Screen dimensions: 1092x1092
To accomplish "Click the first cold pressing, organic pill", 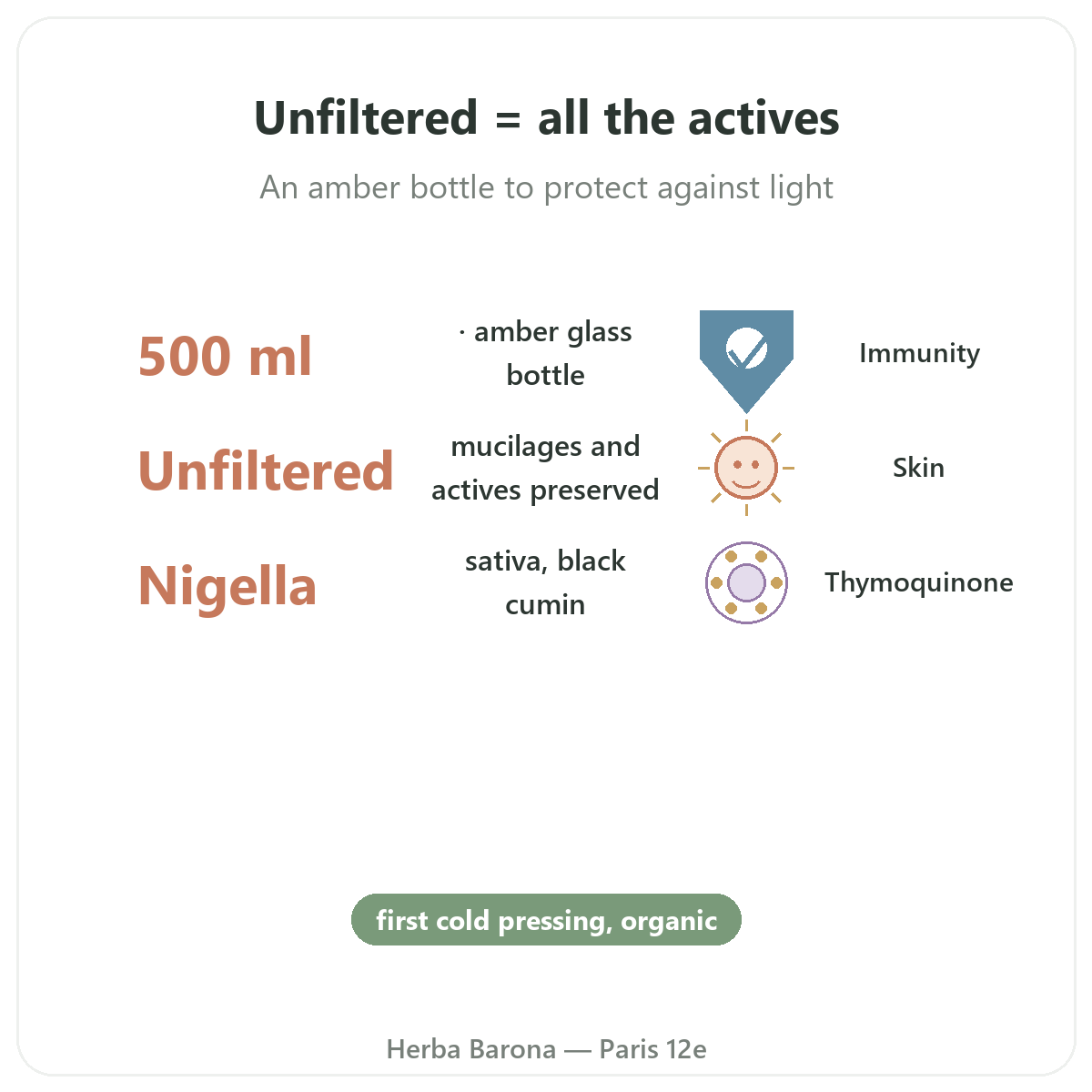I will (x=546, y=920).
